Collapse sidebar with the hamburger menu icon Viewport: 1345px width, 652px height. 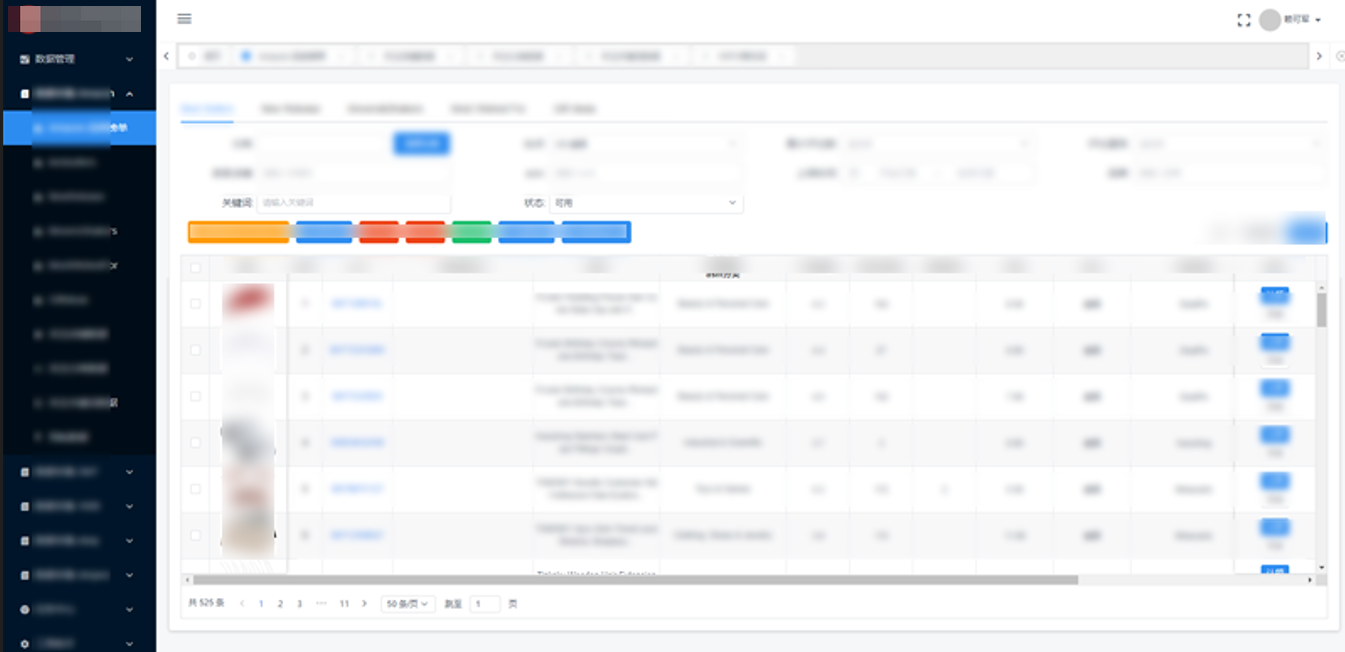tap(184, 19)
